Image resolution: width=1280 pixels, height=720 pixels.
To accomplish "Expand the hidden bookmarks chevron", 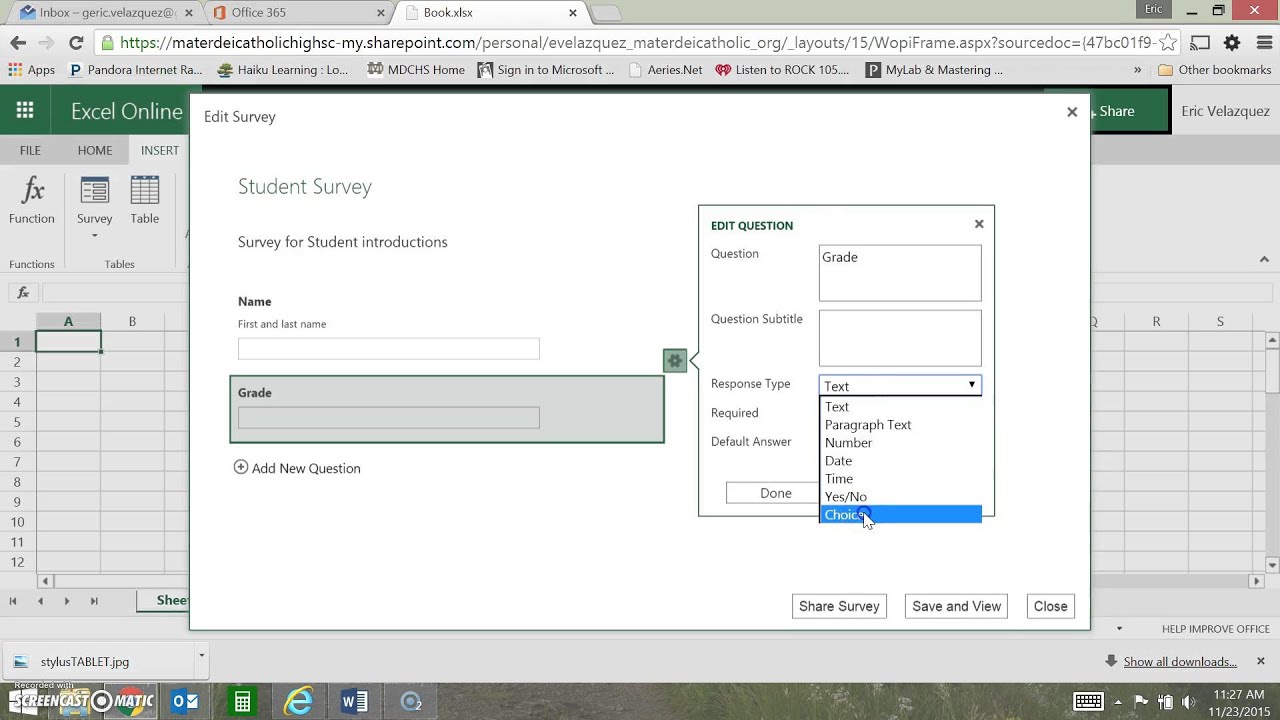I will pyautogui.click(x=1137, y=70).
